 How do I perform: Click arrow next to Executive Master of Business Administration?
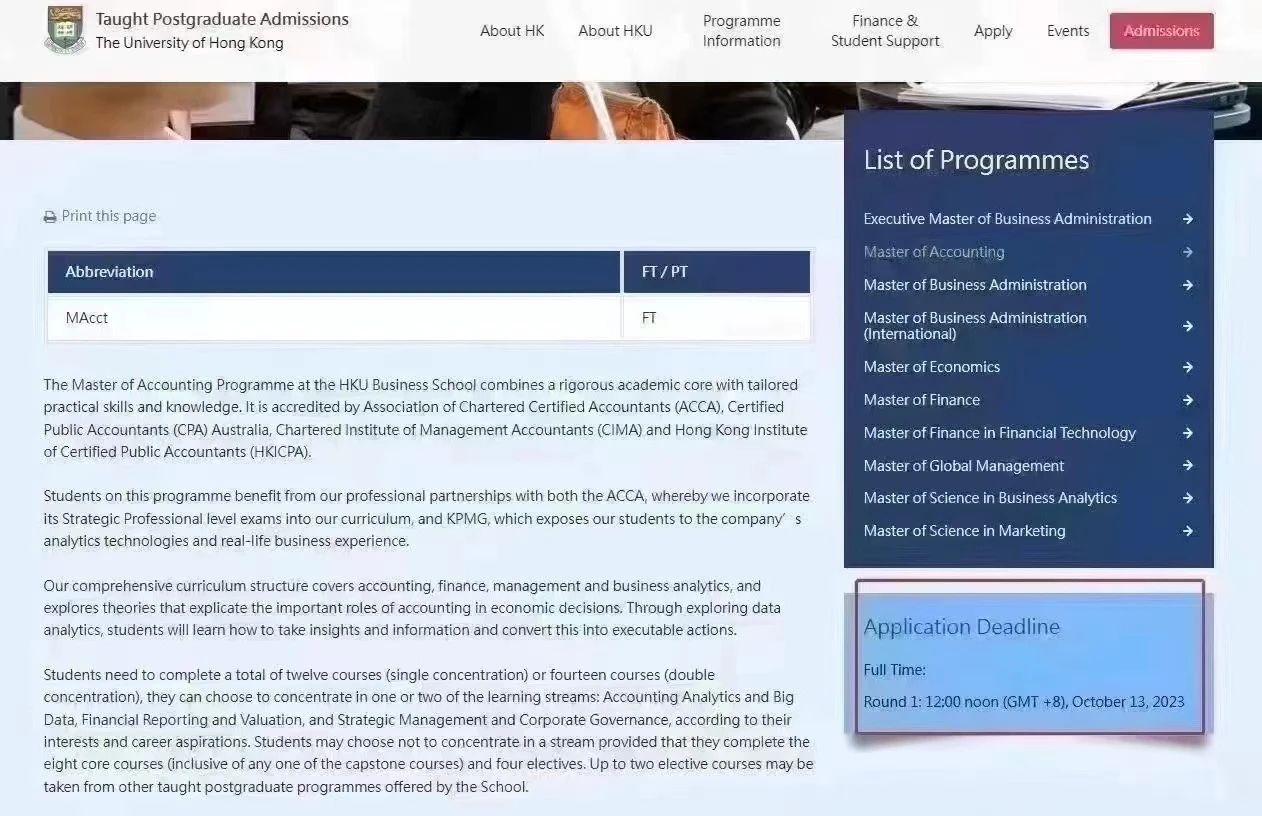point(1187,219)
